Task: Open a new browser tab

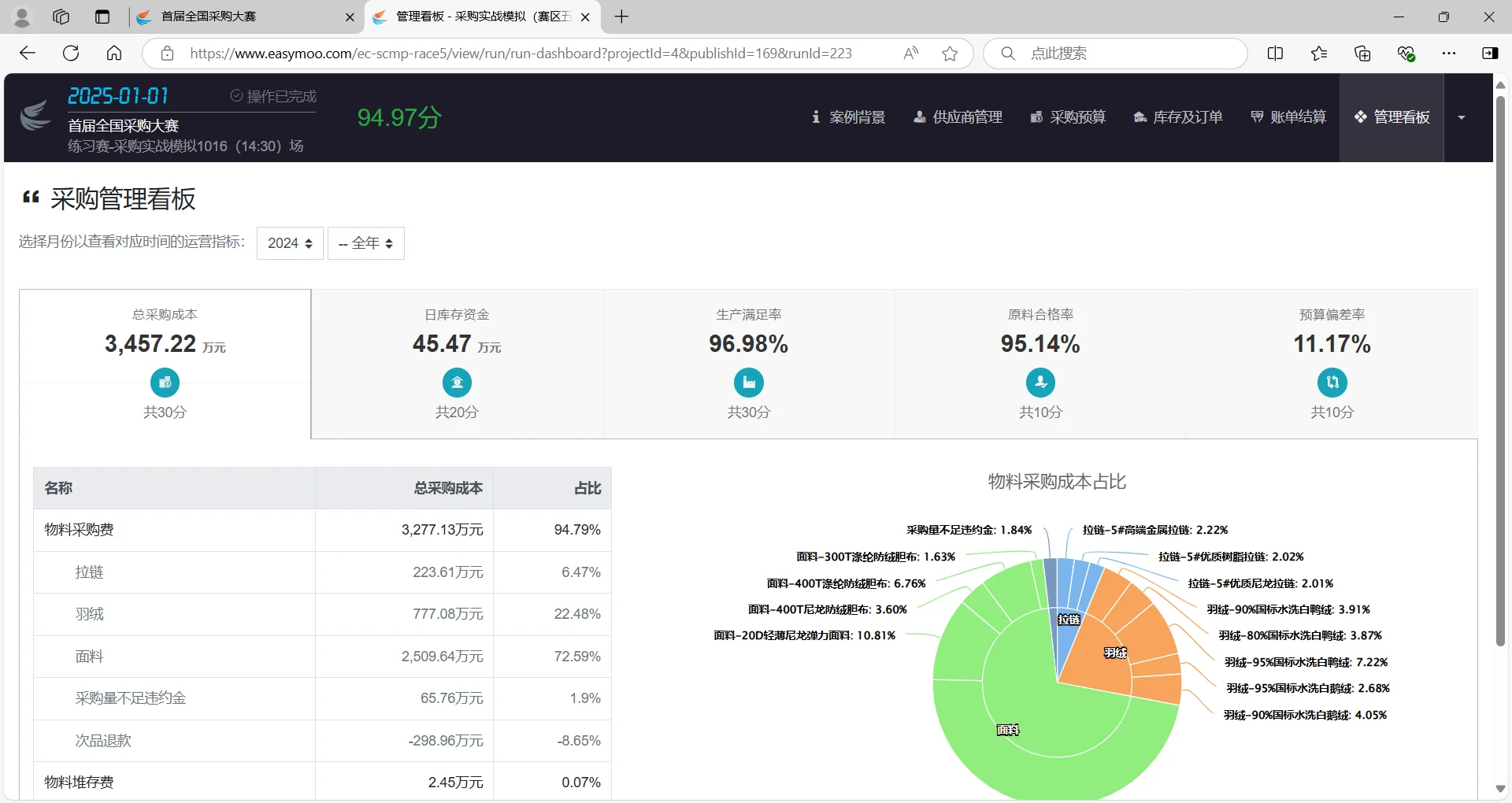Action: [621, 17]
